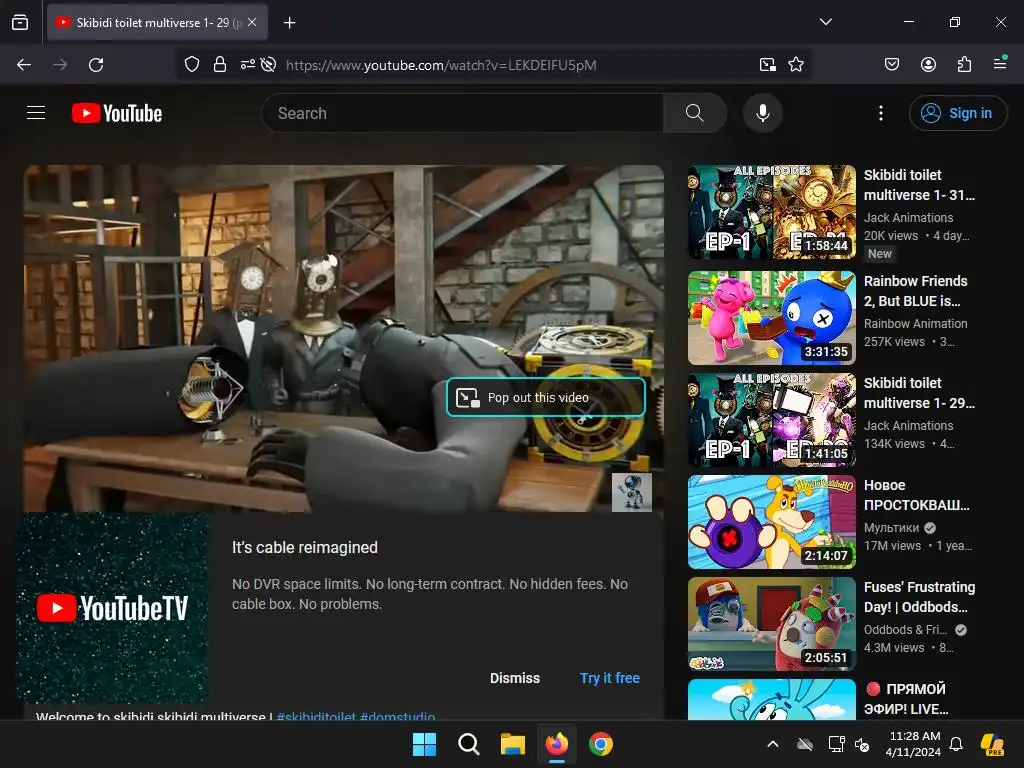
Task: Open Skibidi toilet multiverse 1-29 sidebar thumbnail
Action: click(771, 420)
